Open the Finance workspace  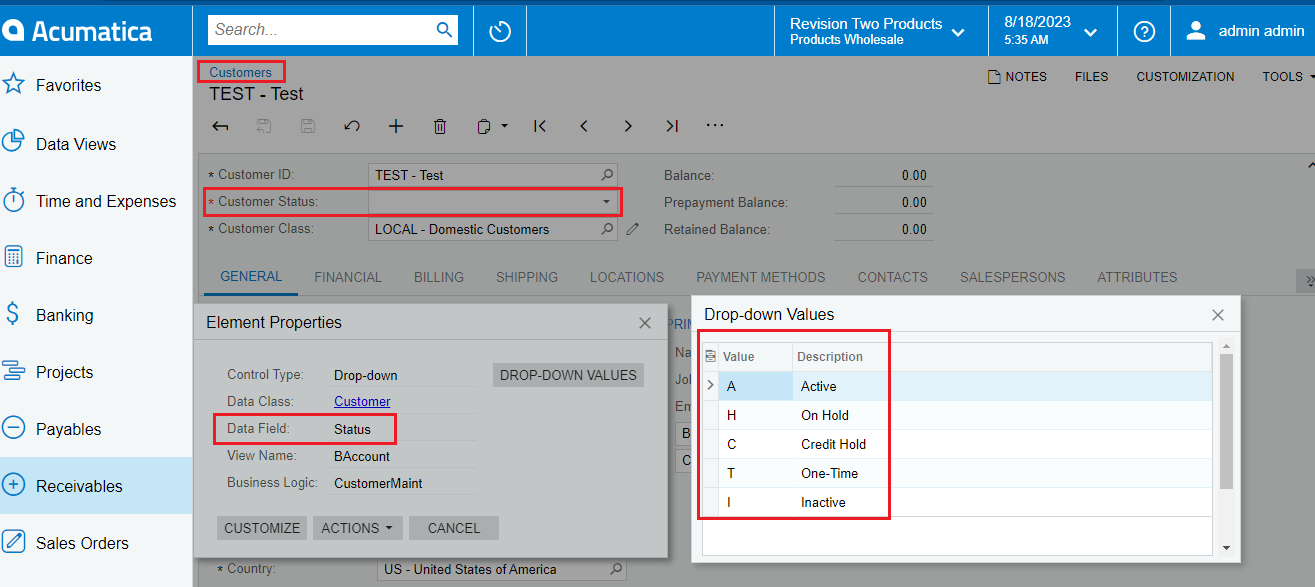click(48, 258)
